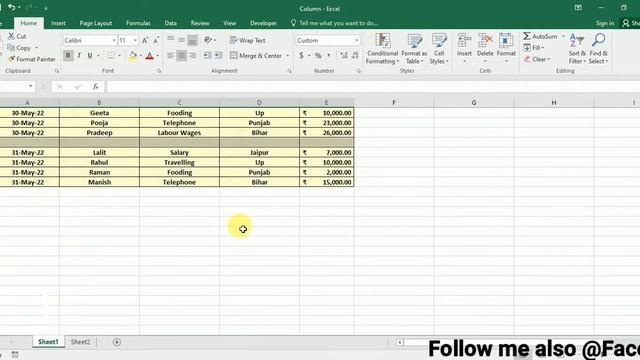
Task: Toggle Wrap Text
Action: [x=248, y=40]
